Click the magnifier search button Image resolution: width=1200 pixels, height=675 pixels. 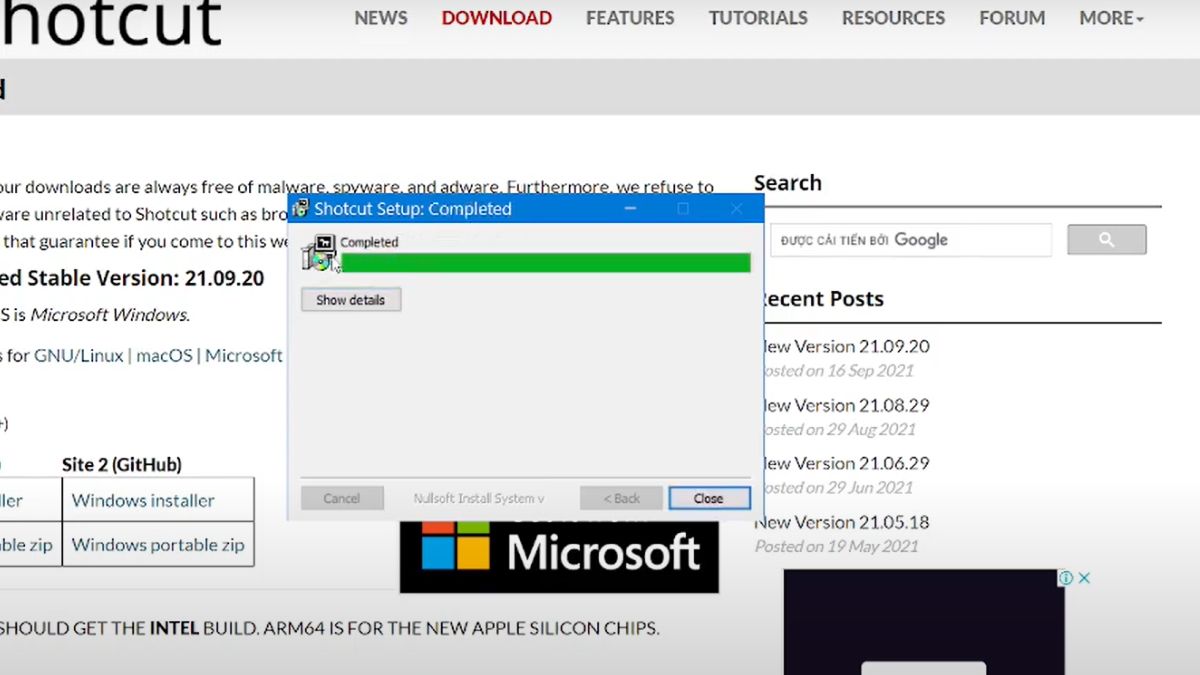(x=1106, y=240)
